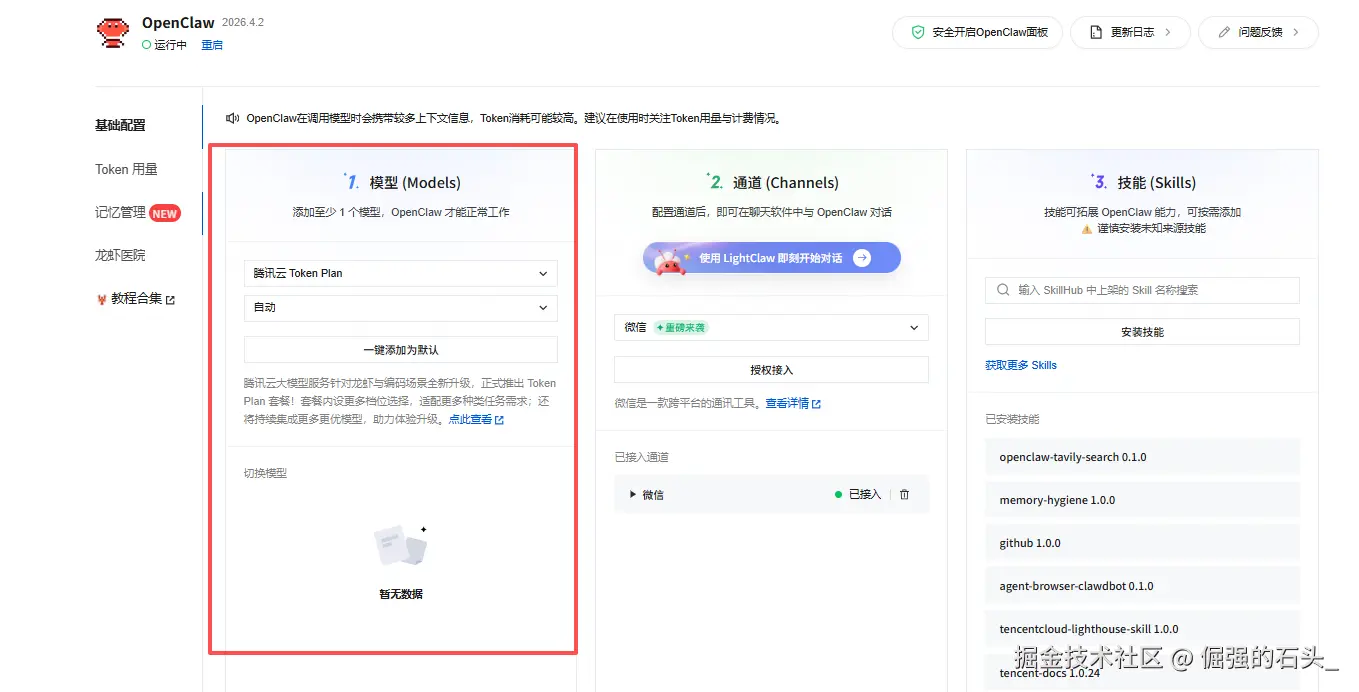
Task: Select the github 1.0.0 skill
Action: (x=1142, y=543)
